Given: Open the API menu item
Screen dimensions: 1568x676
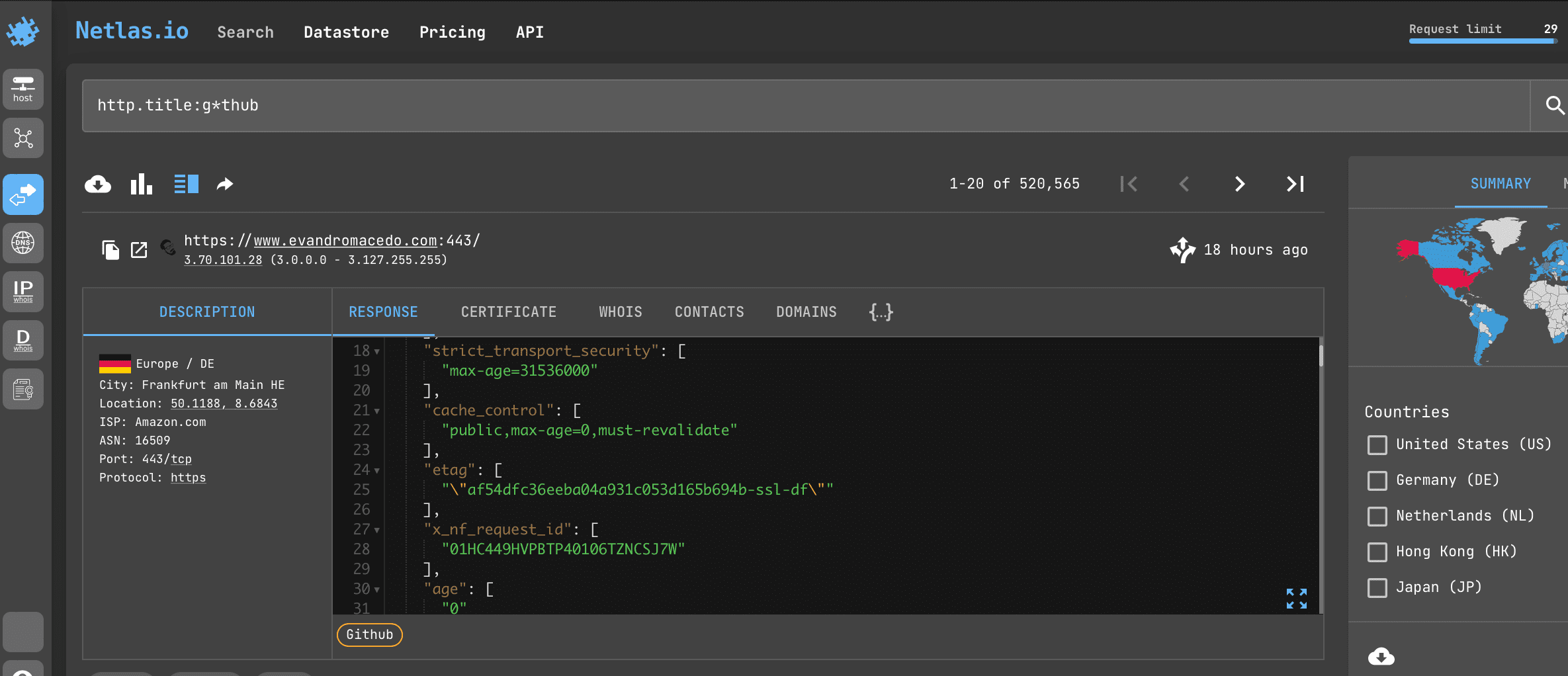Looking at the screenshot, I should [530, 32].
